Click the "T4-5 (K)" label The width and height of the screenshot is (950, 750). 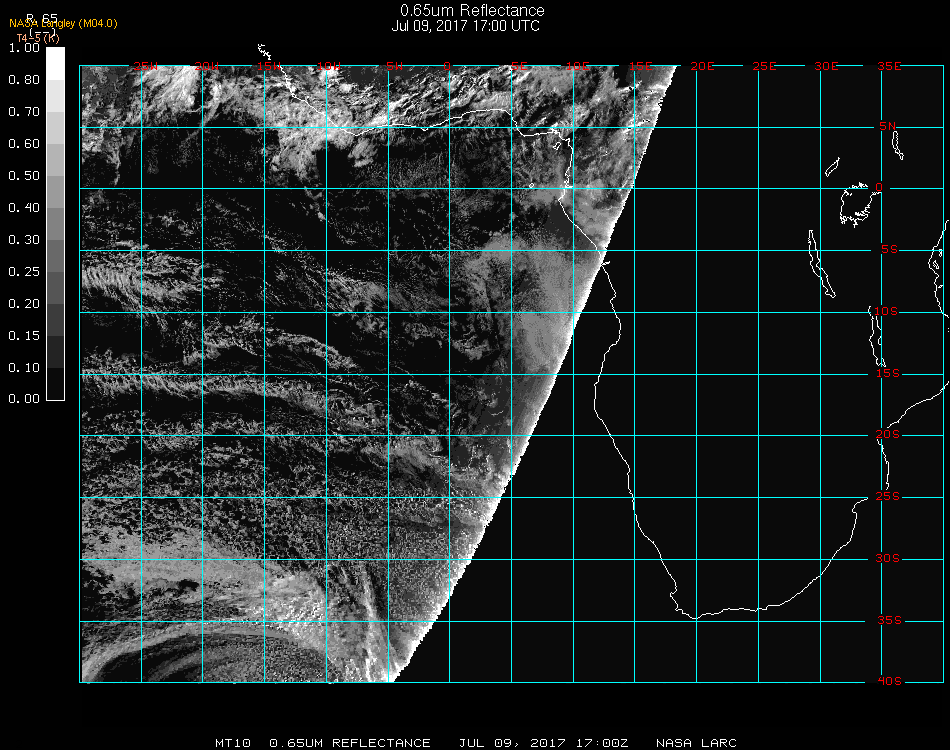tap(38, 38)
